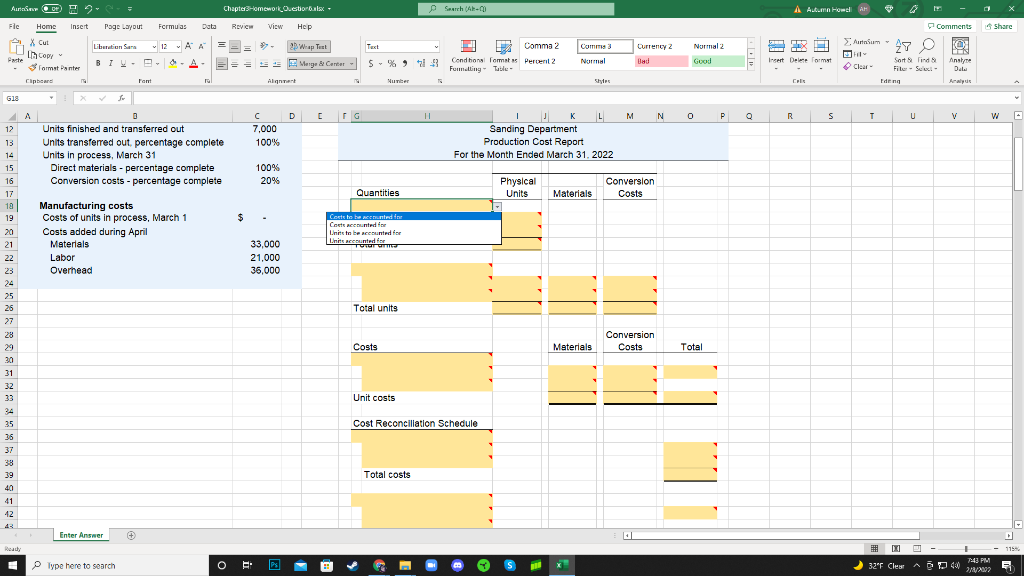Decrease the indent
Image resolution: width=1024 pixels, height=576 pixels.
(264, 63)
